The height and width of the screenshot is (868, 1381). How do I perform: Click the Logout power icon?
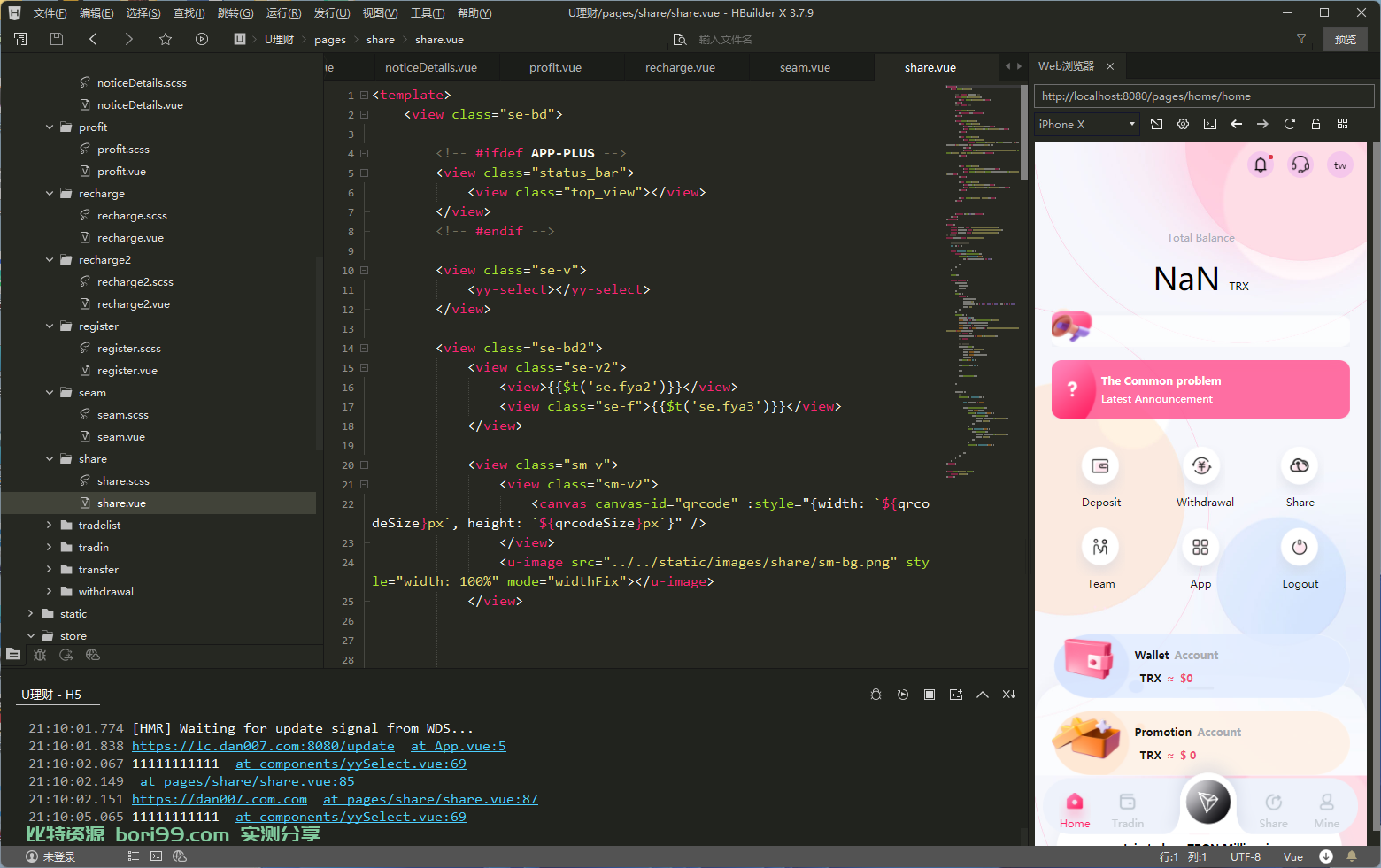[1300, 547]
